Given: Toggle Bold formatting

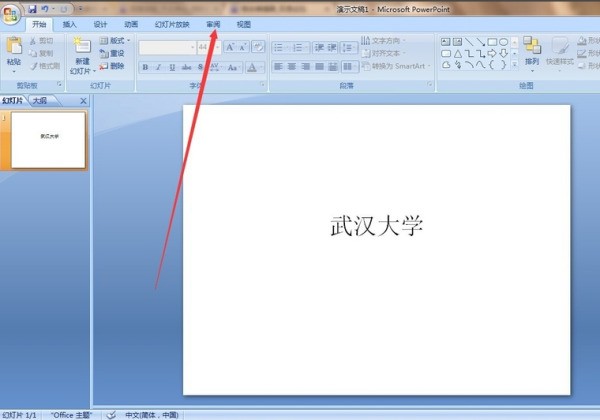Looking at the screenshot, I should point(145,67).
